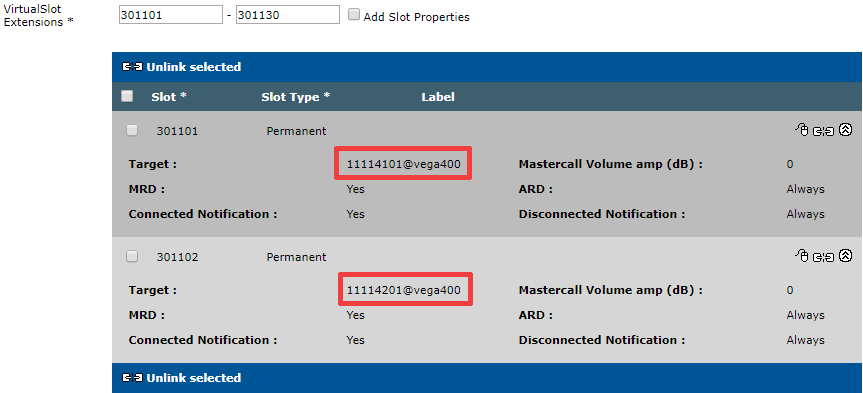Collapse slot 301101 details with chevron icon
The height and width of the screenshot is (393, 863).
click(x=846, y=130)
